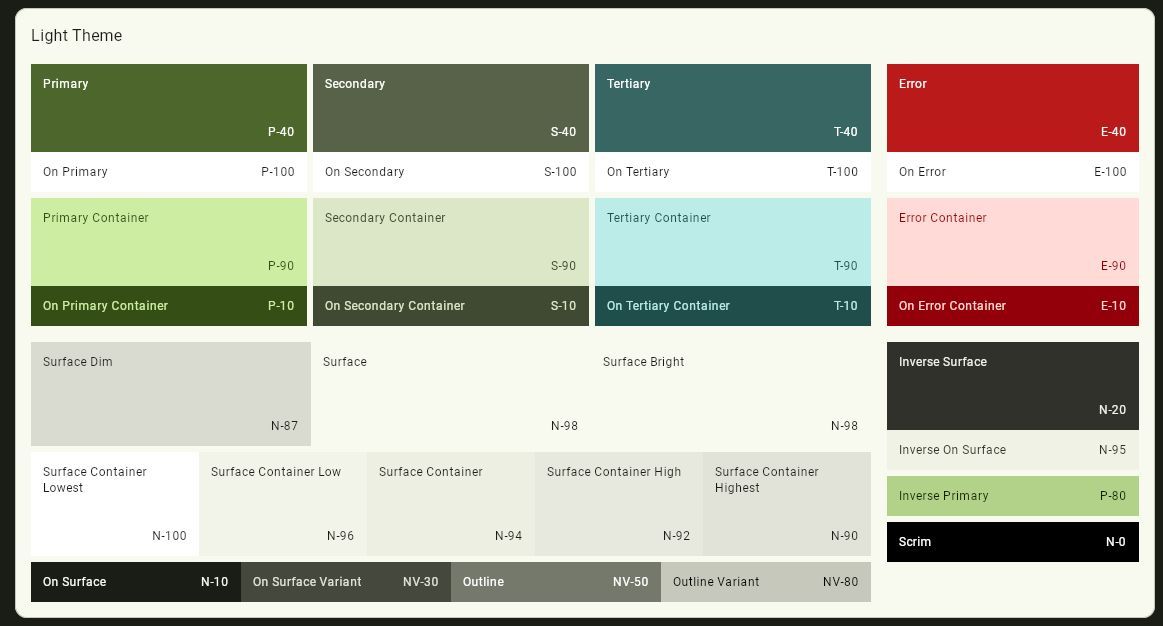Select the Surface Dim N-87 swatch

point(171,394)
